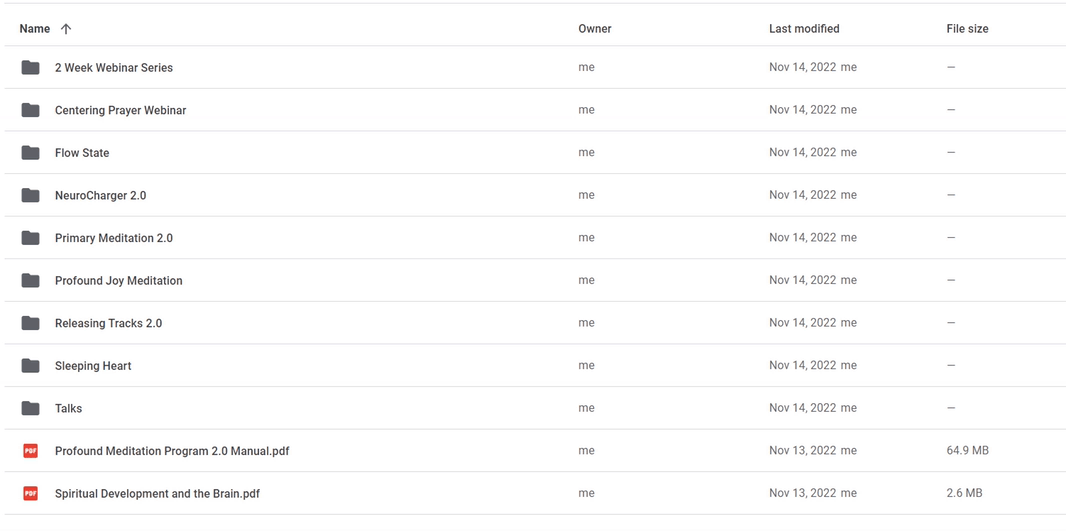Viewport: 1066px width, 531px height.
Task: Click the Primary Meditation 2.0 folder icon
Action: (31, 238)
